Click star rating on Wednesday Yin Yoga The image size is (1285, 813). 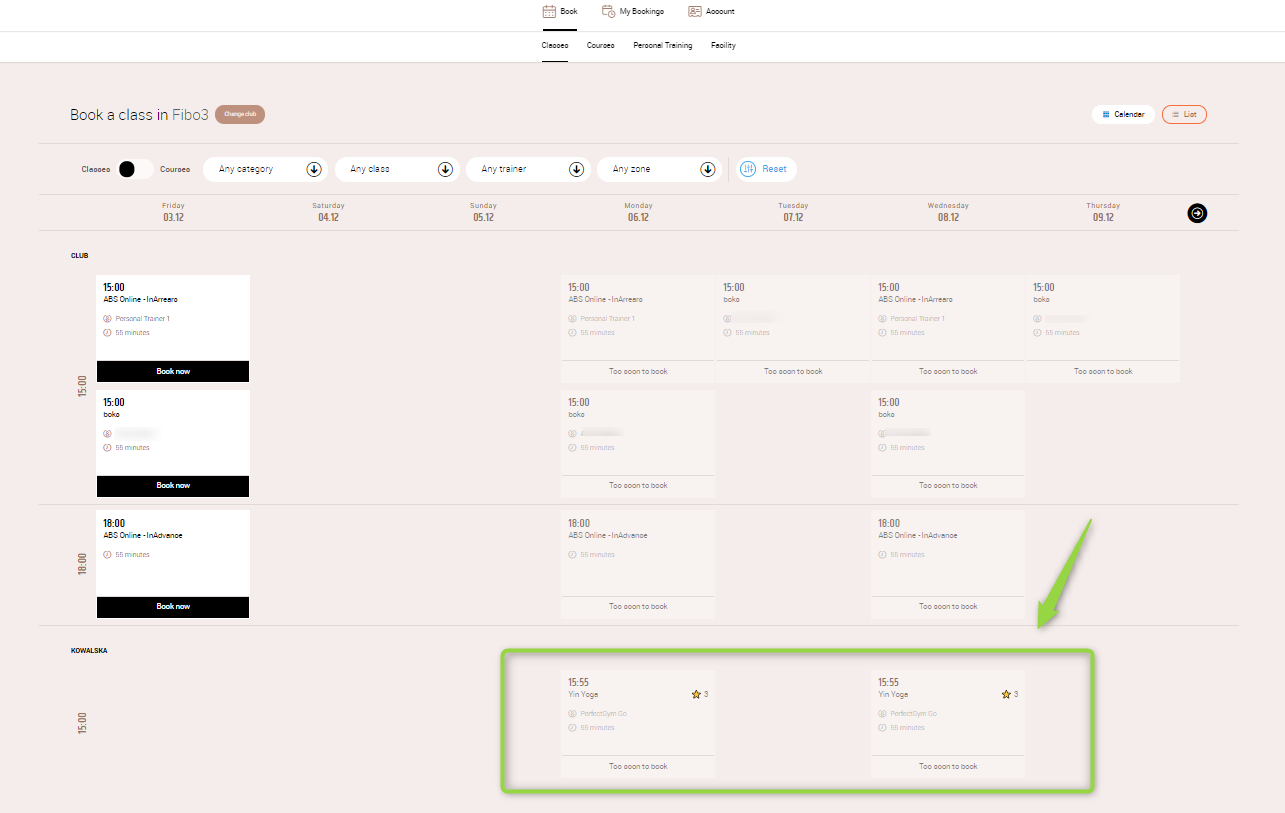1006,694
